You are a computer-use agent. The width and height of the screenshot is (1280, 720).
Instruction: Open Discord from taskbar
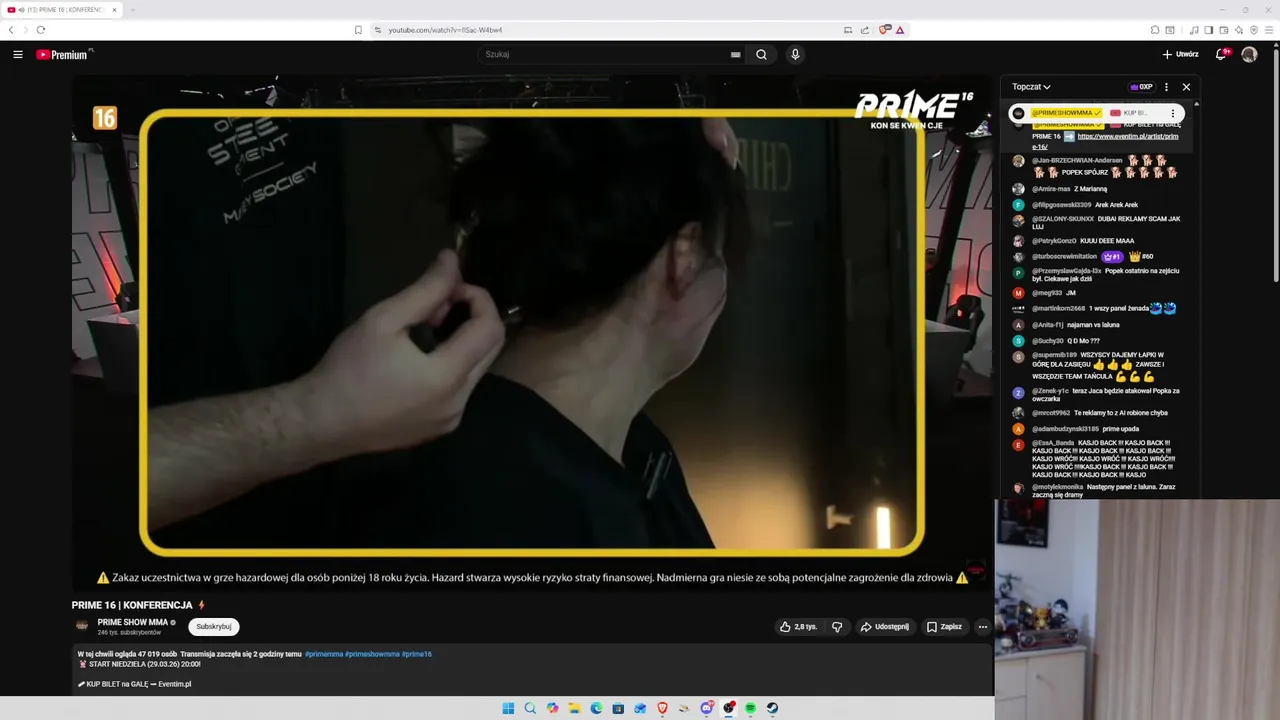tap(706, 708)
